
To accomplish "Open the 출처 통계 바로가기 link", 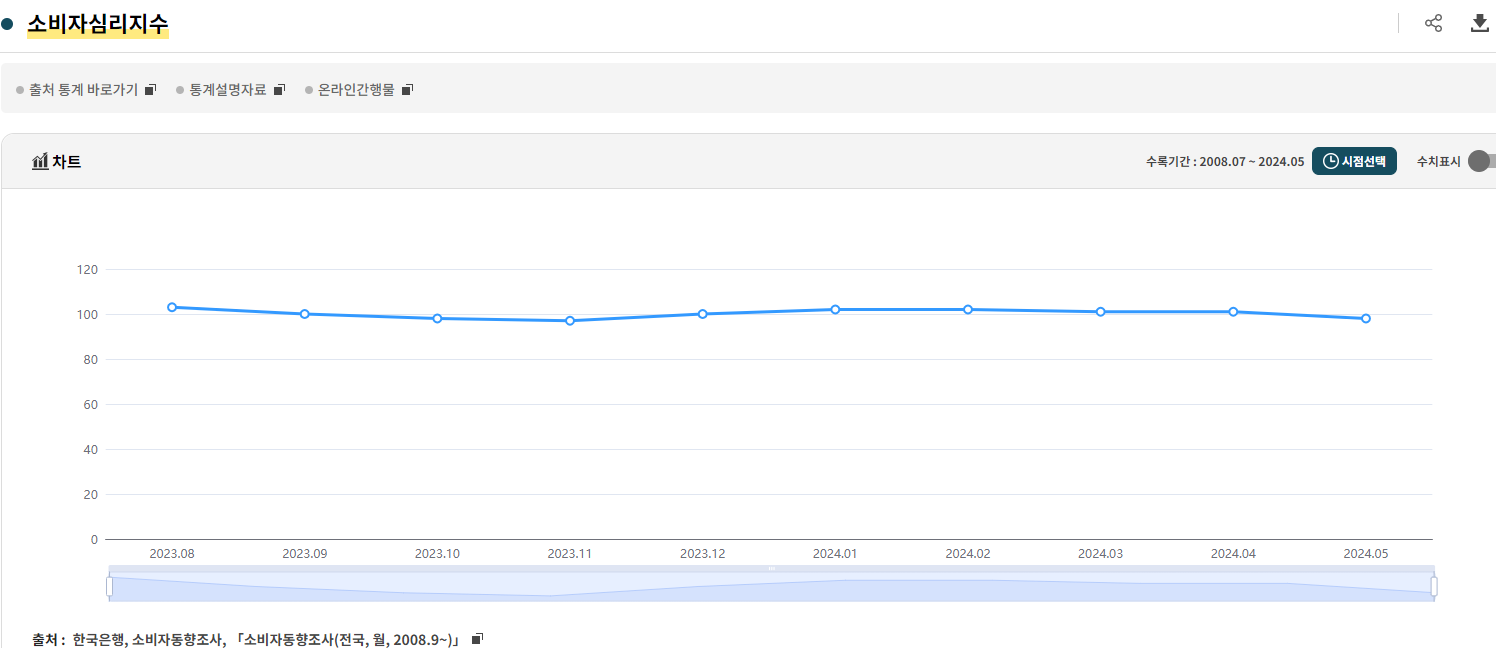I will pyautogui.click(x=83, y=90).
